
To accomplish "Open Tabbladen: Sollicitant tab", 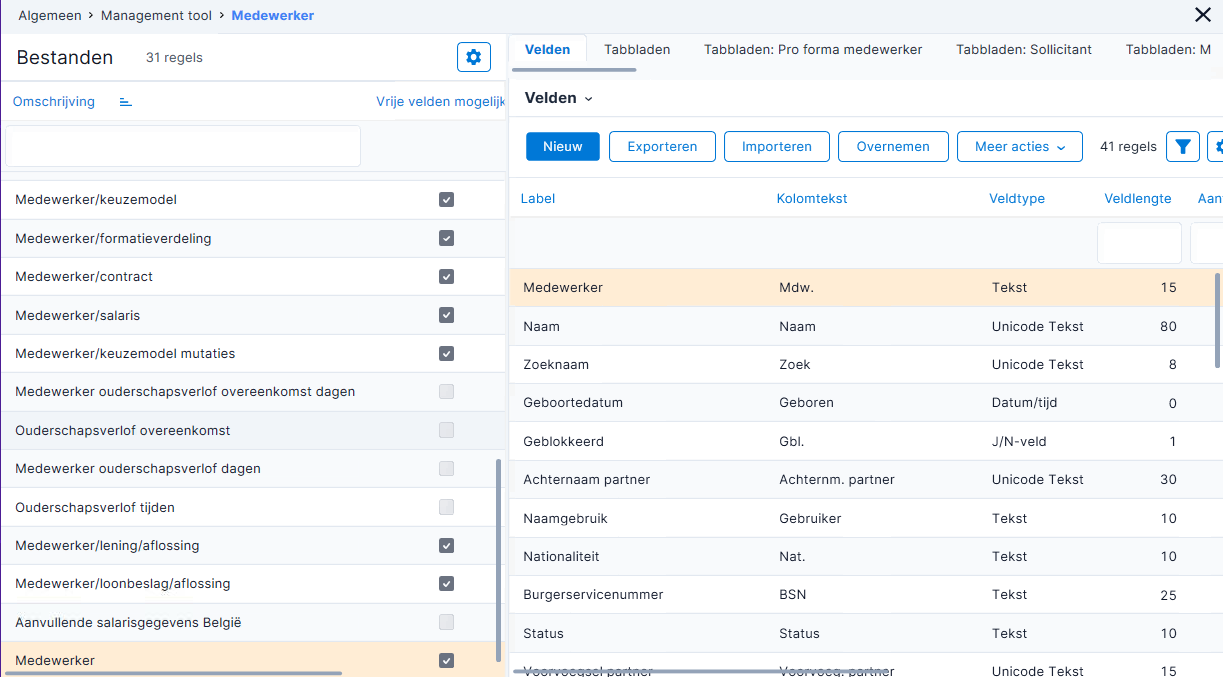I will tap(1024, 49).
